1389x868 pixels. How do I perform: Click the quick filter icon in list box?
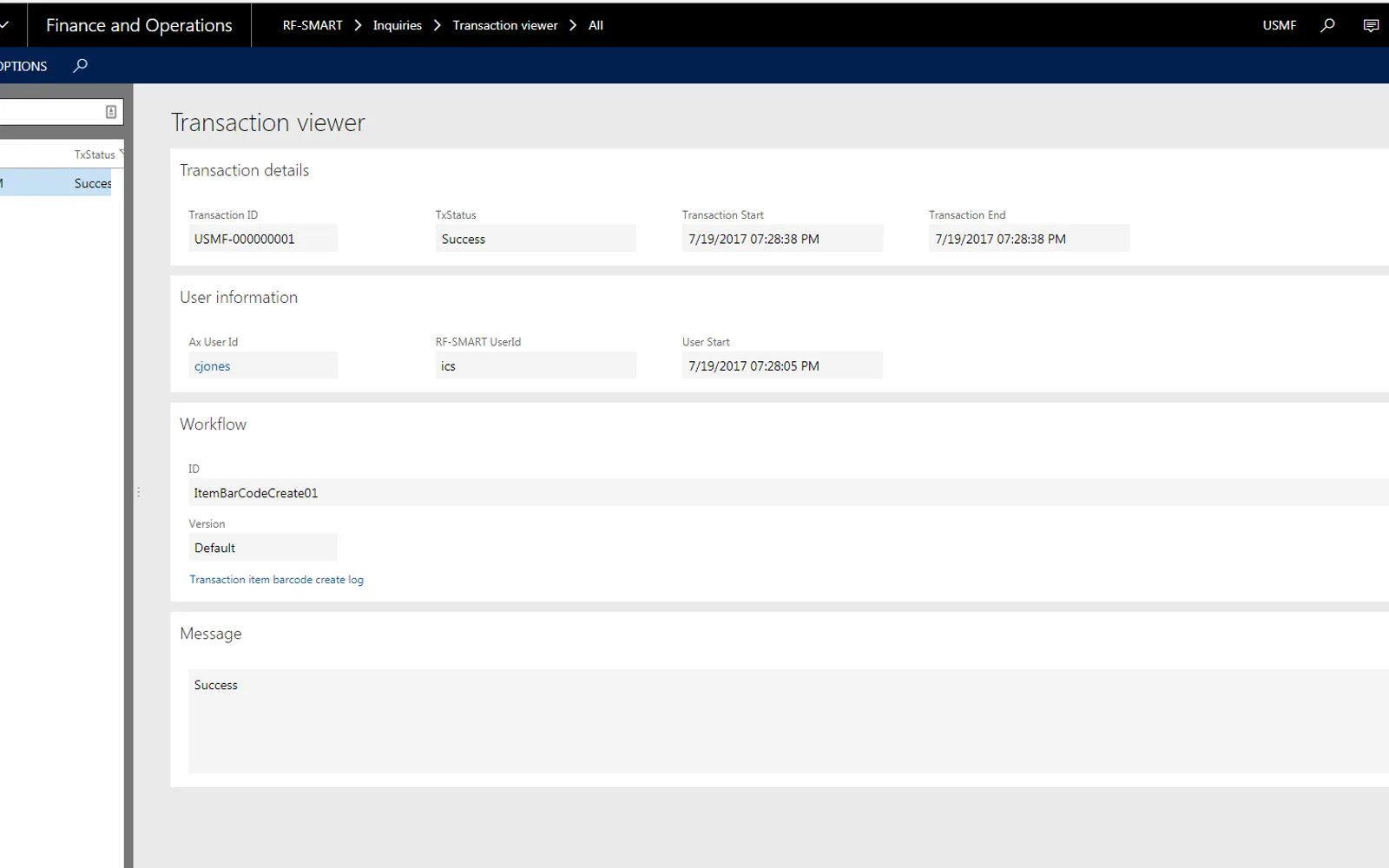(x=111, y=111)
